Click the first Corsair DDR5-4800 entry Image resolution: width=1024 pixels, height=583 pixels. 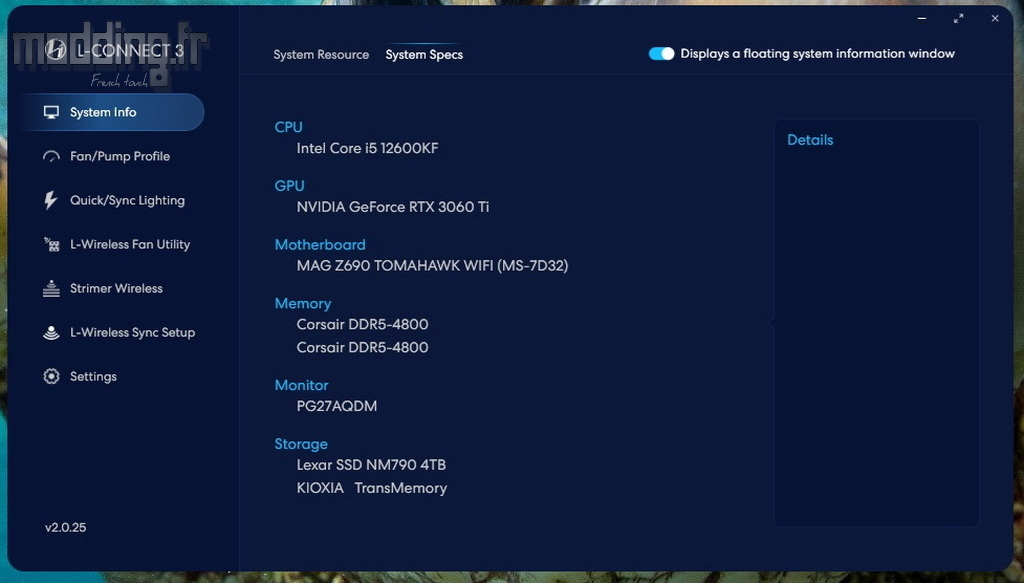click(x=362, y=324)
